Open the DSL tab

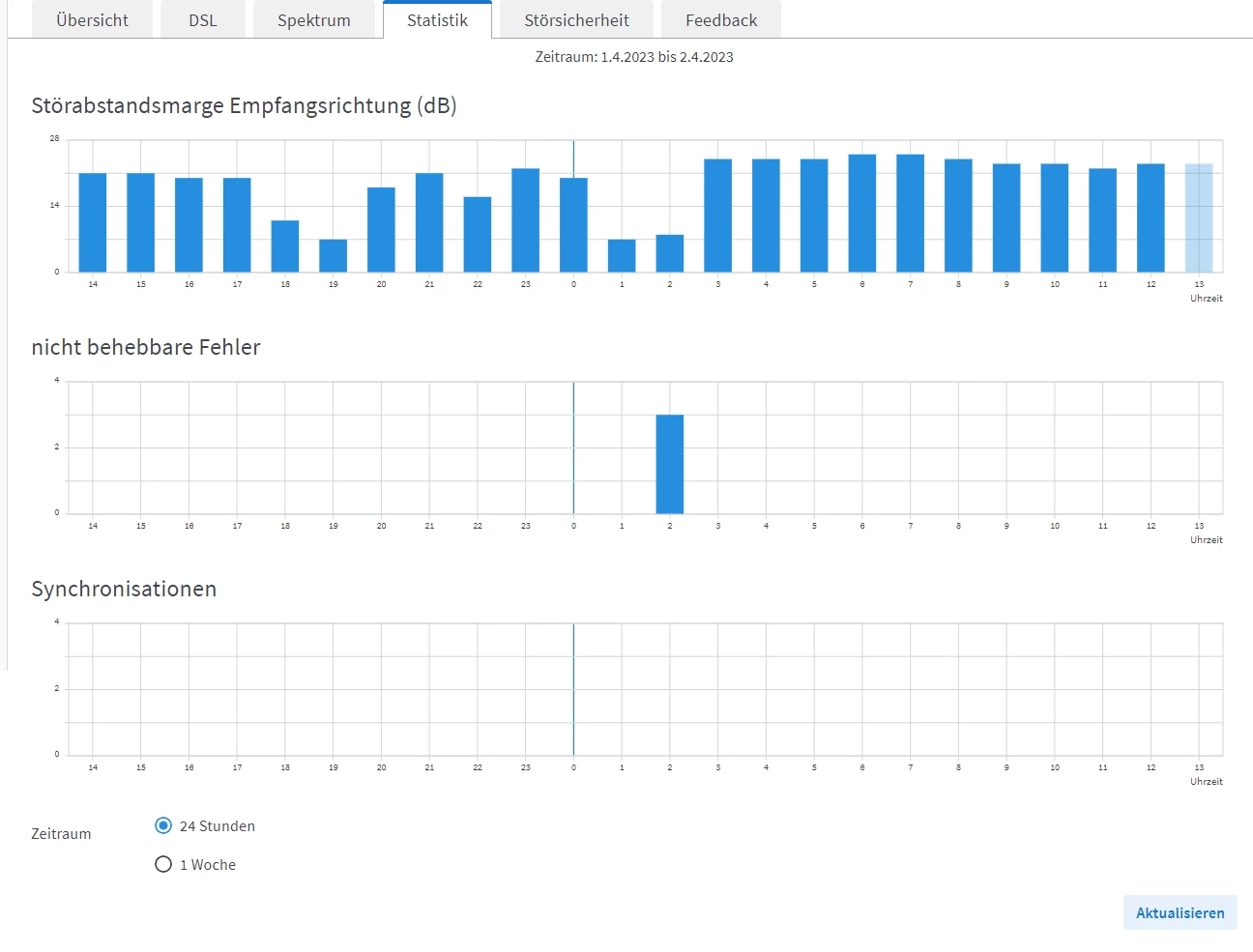point(203,20)
